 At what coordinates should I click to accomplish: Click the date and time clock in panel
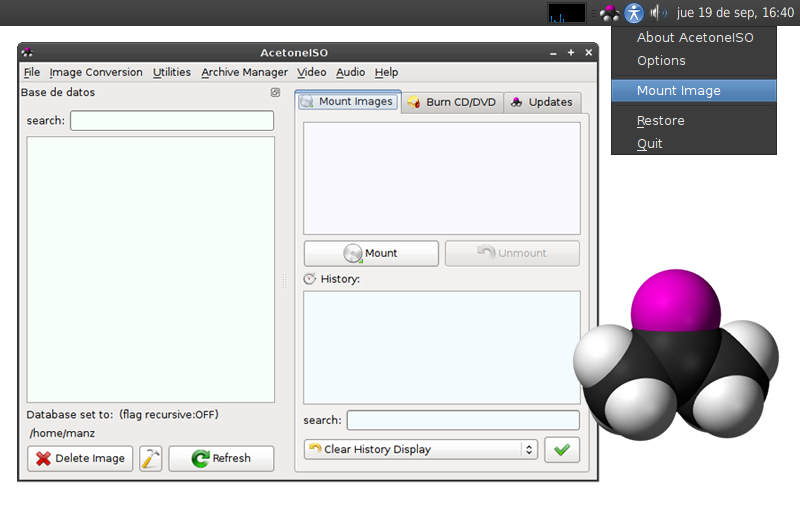point(735,13)
